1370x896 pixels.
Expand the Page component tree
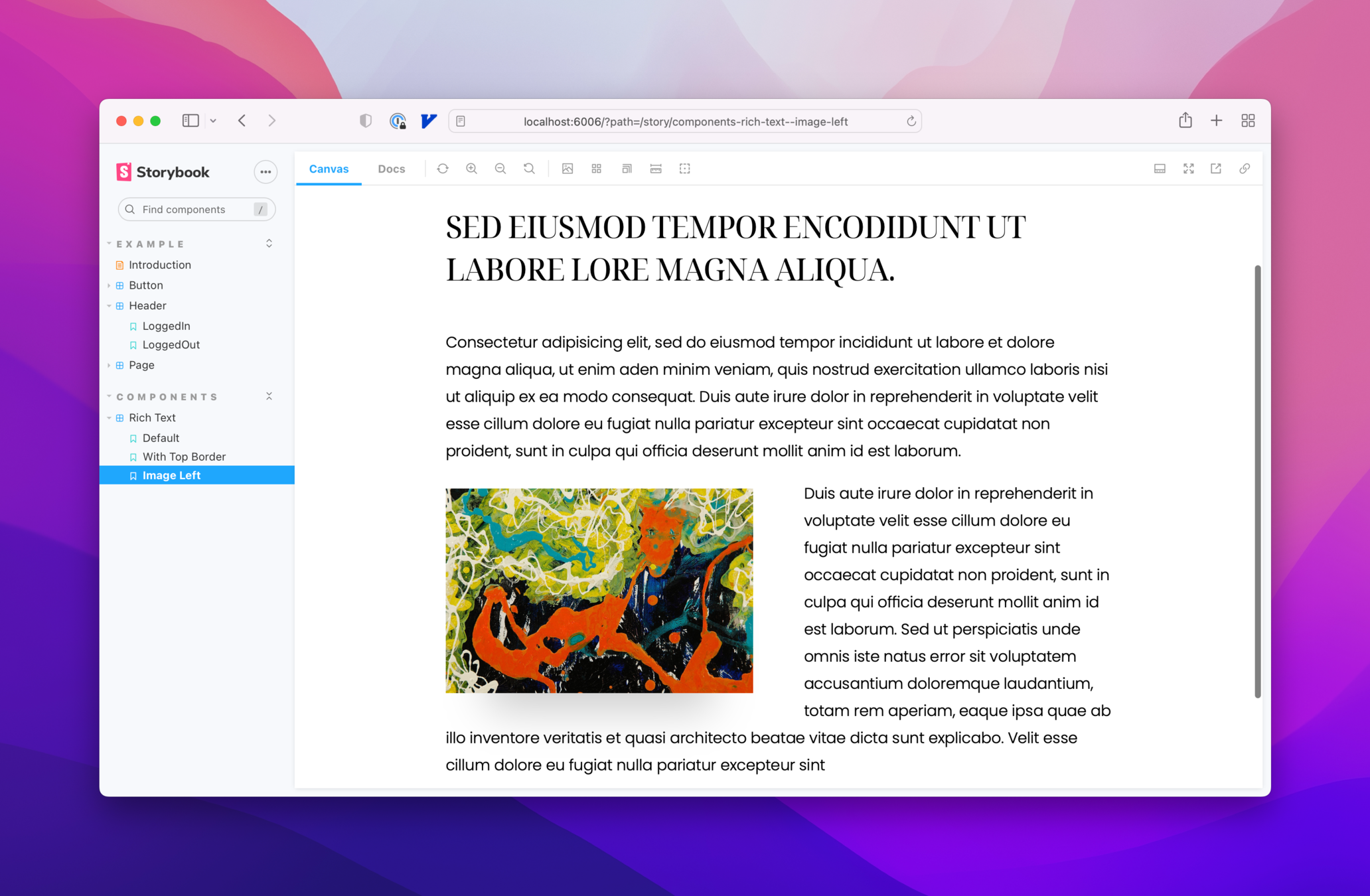(110, 365)
